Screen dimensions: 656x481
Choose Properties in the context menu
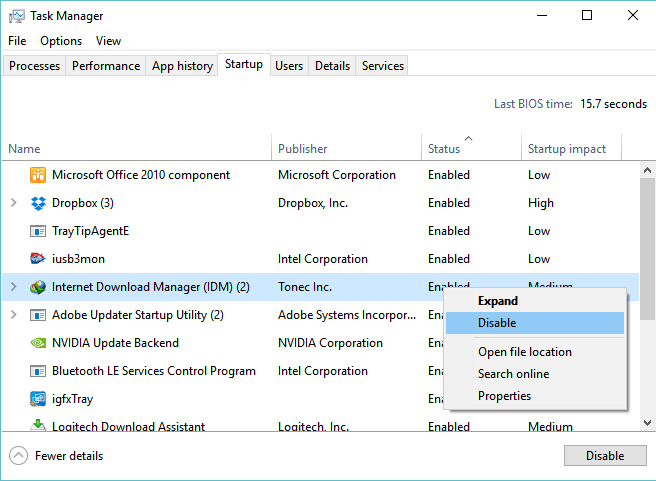(x=535, y=396)
